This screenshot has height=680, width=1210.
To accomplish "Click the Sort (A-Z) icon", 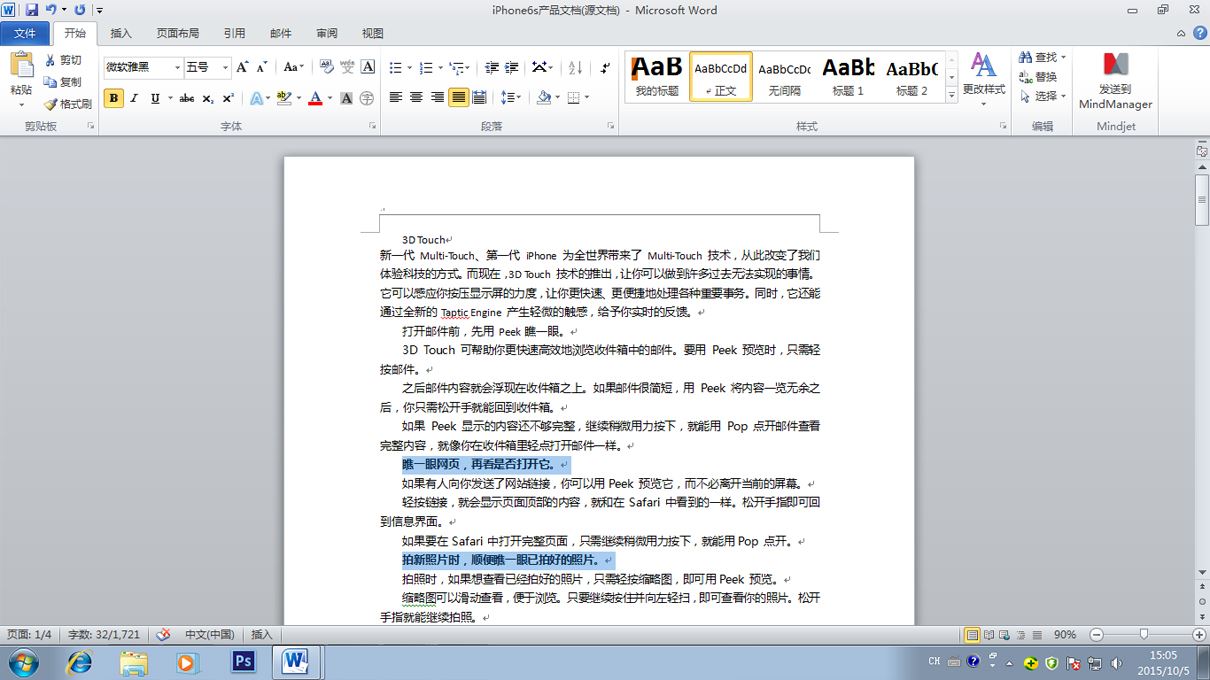I will 575,67.
